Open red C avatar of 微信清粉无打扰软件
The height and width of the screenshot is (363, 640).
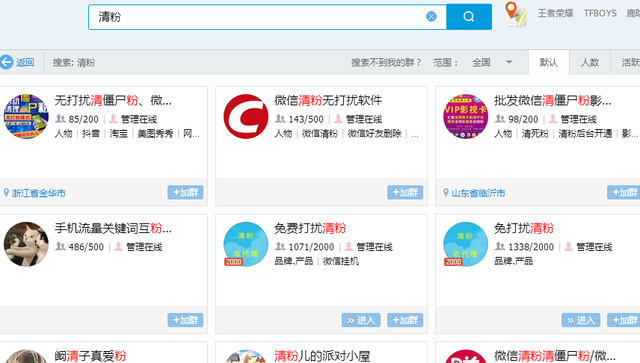point(246,116)
